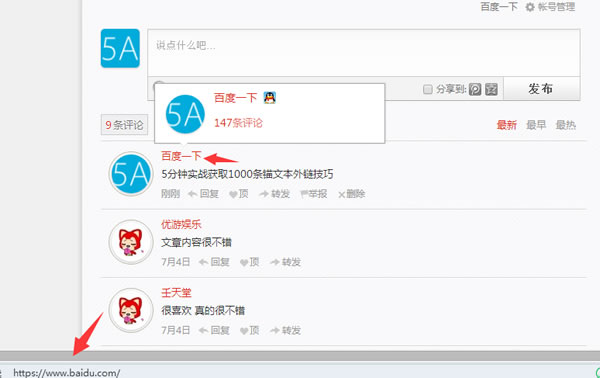Like (顶) 优游娱乐's comment
Screen dimensions: 600x378
coord(249,262)
